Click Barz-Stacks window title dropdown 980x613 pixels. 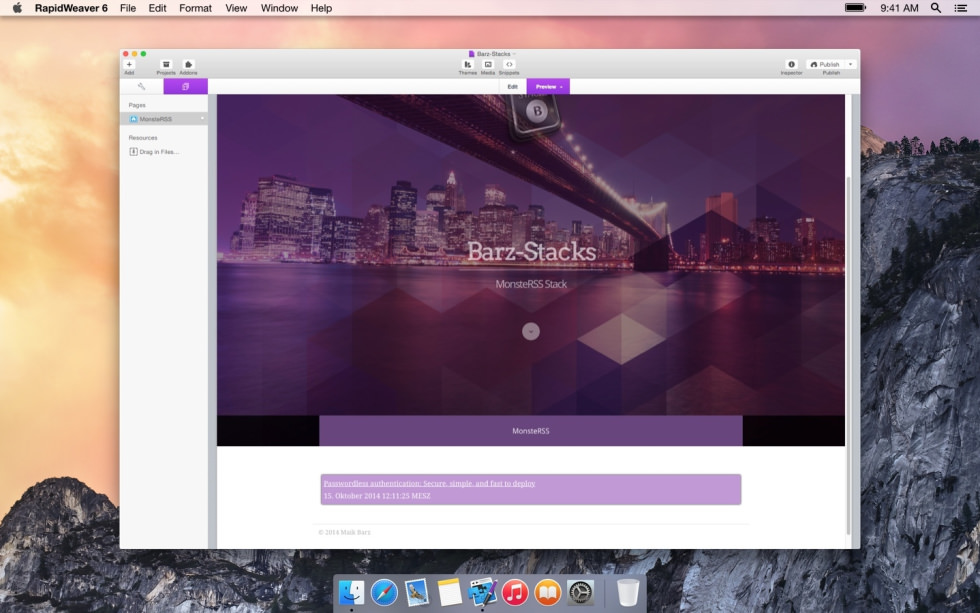point(492,54)
